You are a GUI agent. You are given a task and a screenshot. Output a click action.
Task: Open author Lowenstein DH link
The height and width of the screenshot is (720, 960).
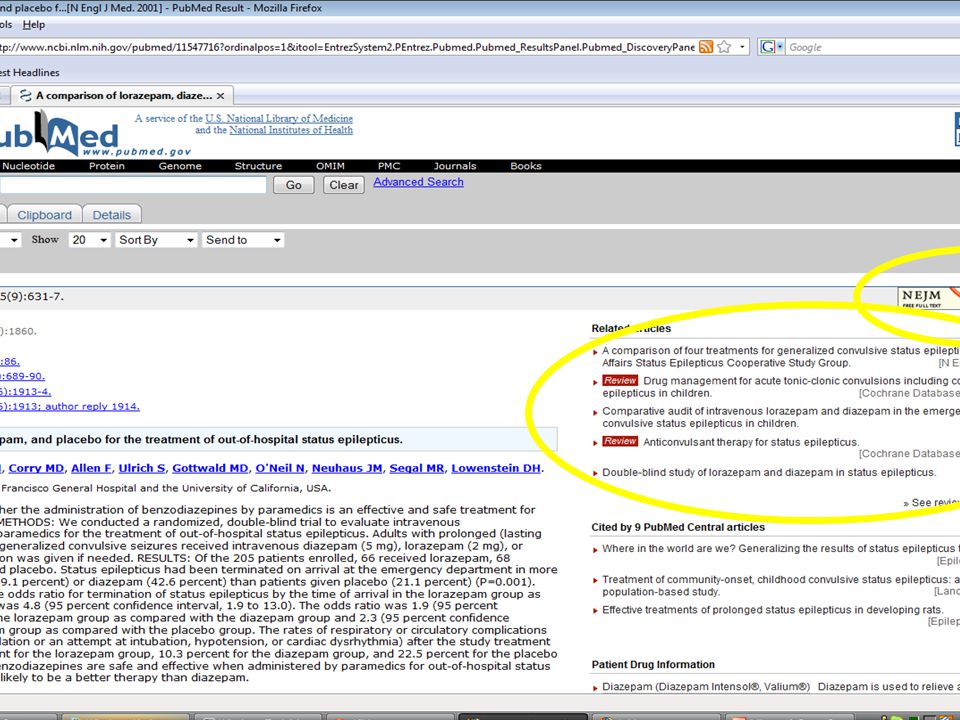tap(496, 468)
